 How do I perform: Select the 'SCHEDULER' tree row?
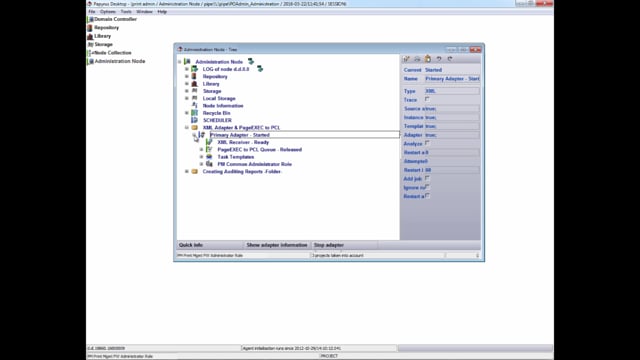[217, 120]
